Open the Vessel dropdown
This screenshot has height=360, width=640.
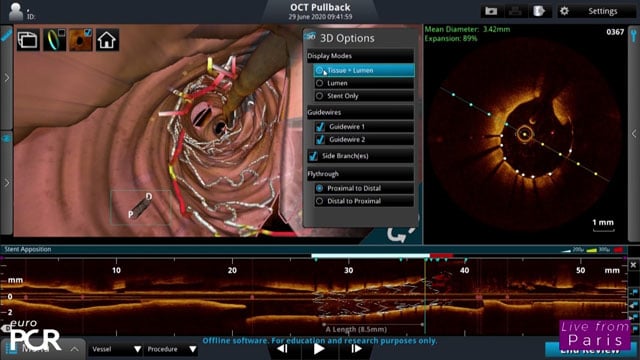(116, 349)
